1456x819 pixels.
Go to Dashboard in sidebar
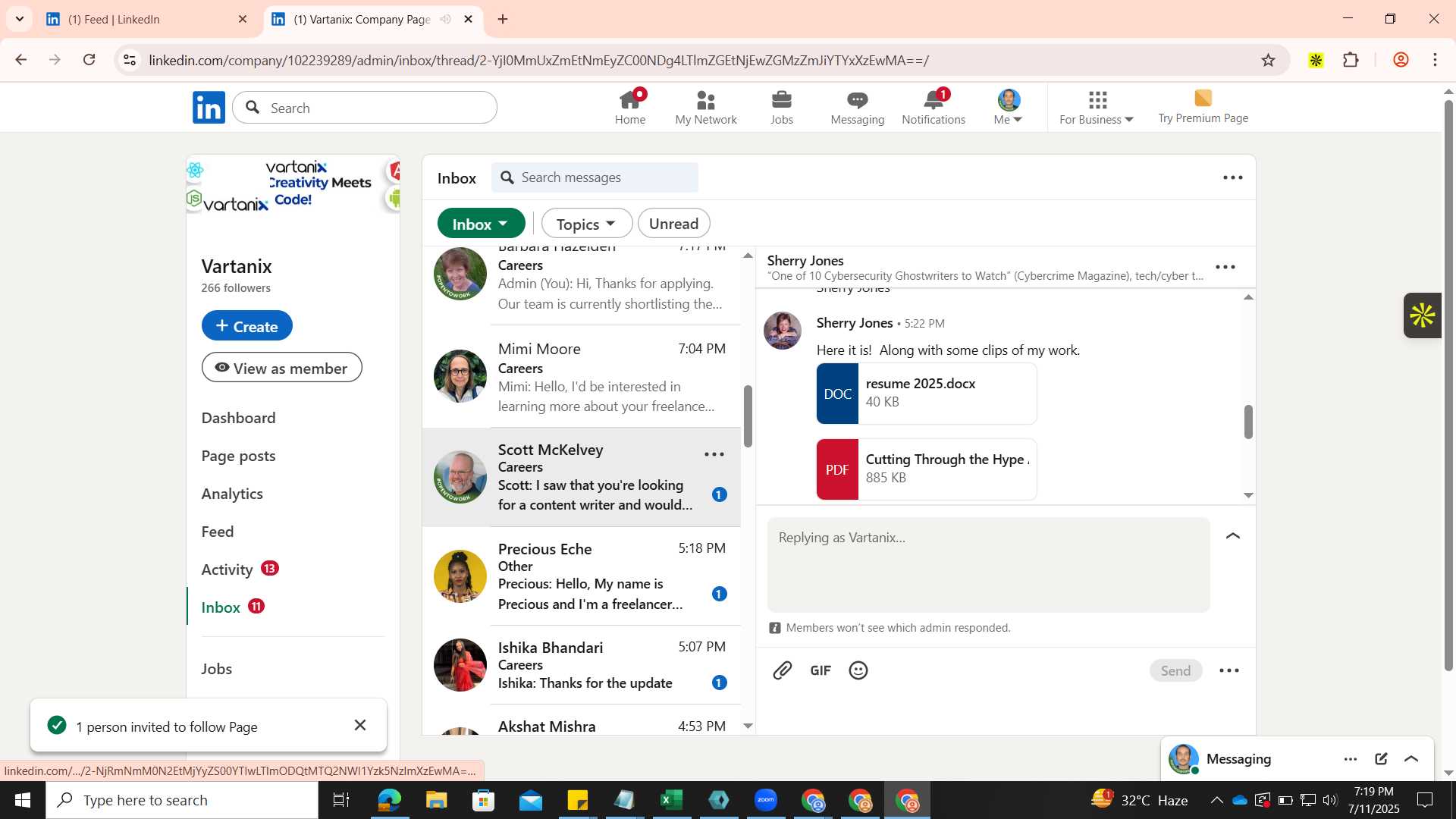click(238, 418)
